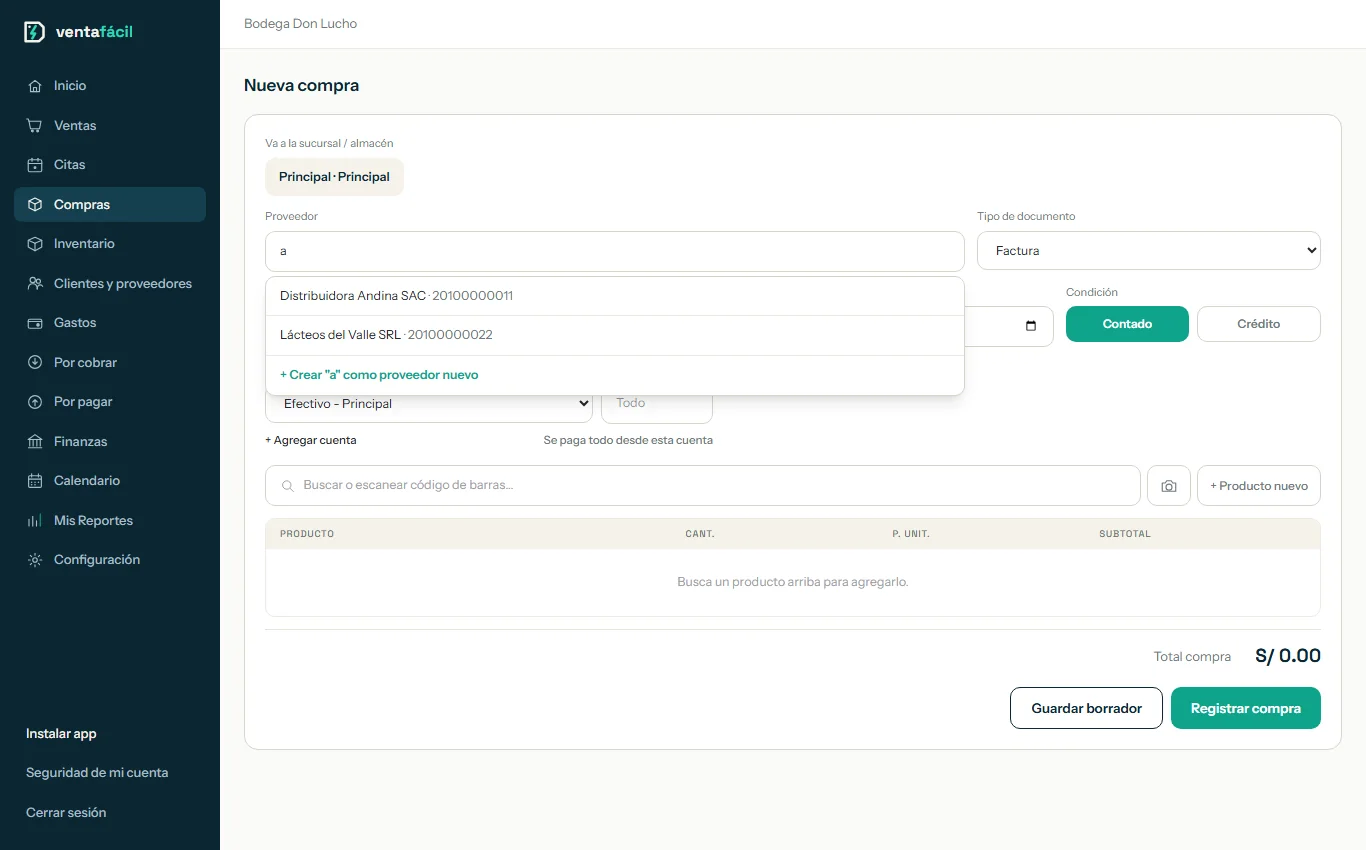Click Cerrar sesión link
This screenshot has height=850, width=1366.
[x=66, y=813]
